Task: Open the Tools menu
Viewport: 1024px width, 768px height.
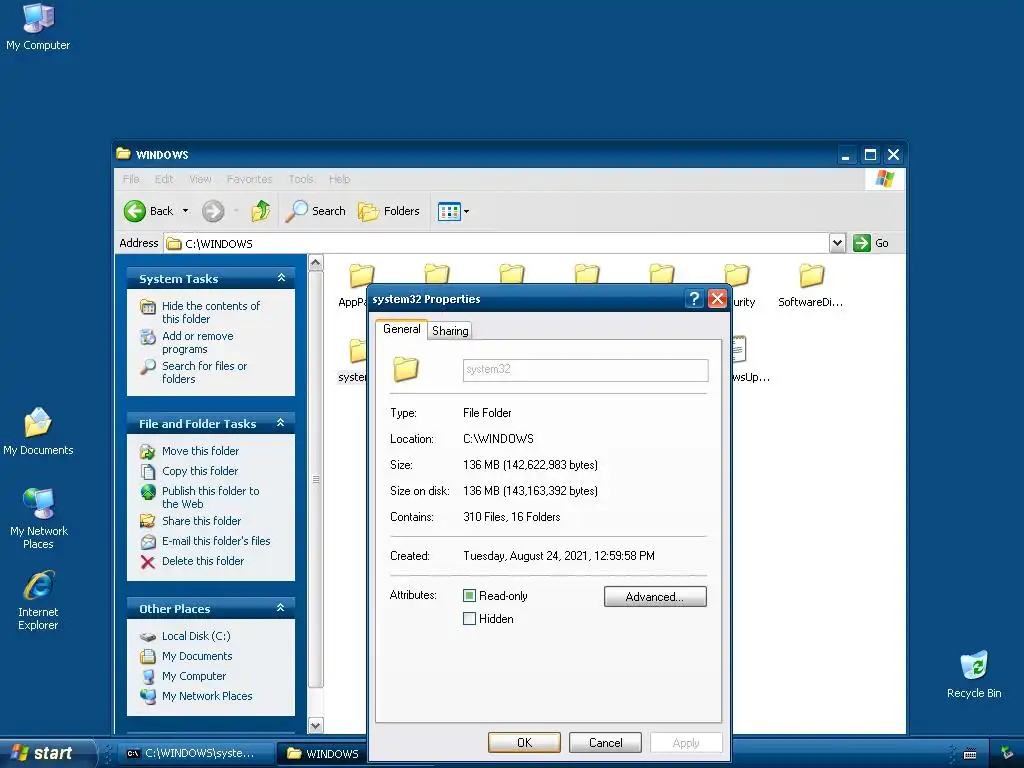Action: pyautogui.click(x=301, y=179)
